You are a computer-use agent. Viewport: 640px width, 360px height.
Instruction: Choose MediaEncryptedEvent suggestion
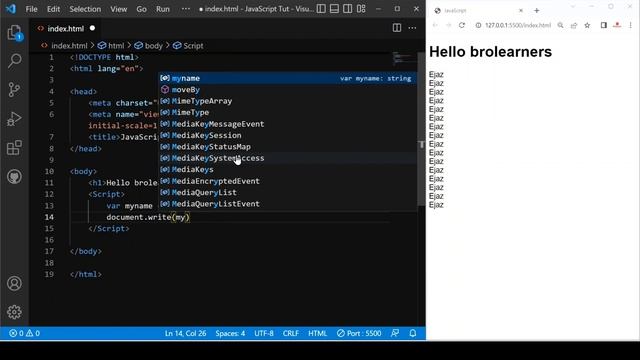[x=287, y=181]
